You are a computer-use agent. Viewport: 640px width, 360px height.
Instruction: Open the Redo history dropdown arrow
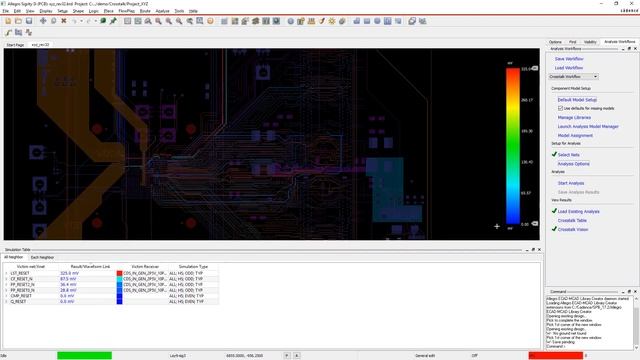(96, 21)
